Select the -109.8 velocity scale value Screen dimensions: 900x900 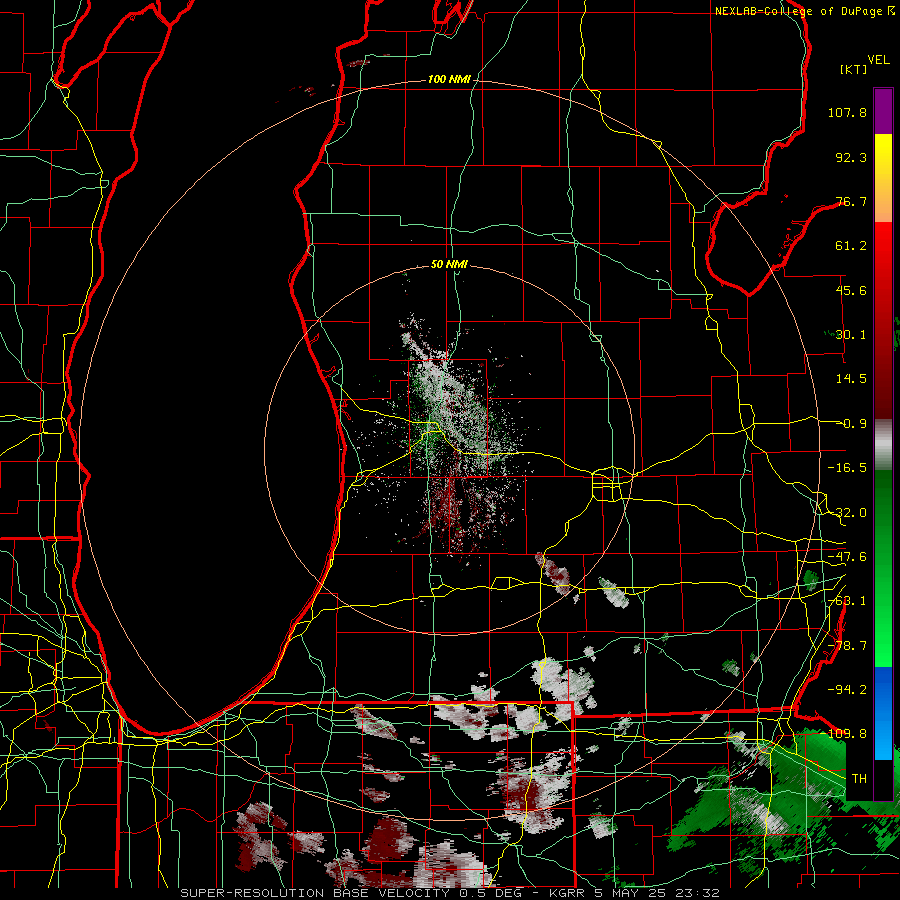(x=847, y=734)
